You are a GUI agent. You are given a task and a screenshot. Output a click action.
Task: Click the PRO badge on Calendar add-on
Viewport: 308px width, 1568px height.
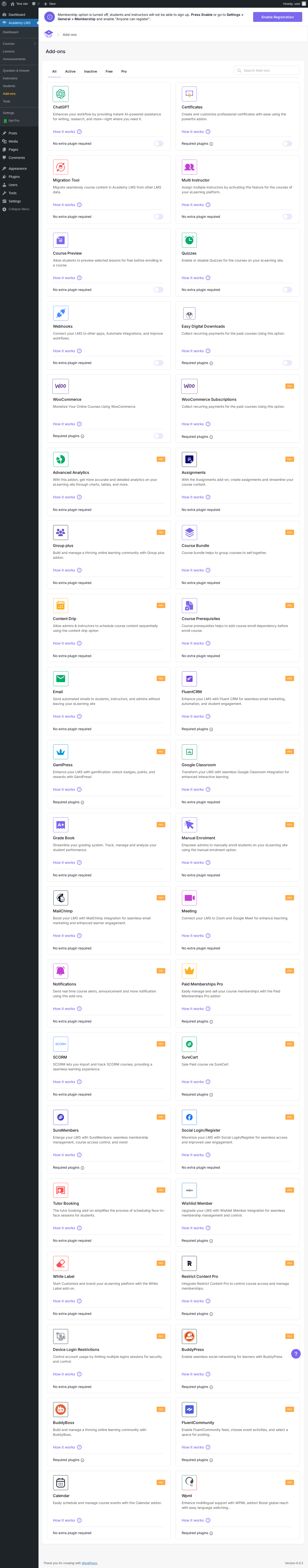(x=161, y=1482)
